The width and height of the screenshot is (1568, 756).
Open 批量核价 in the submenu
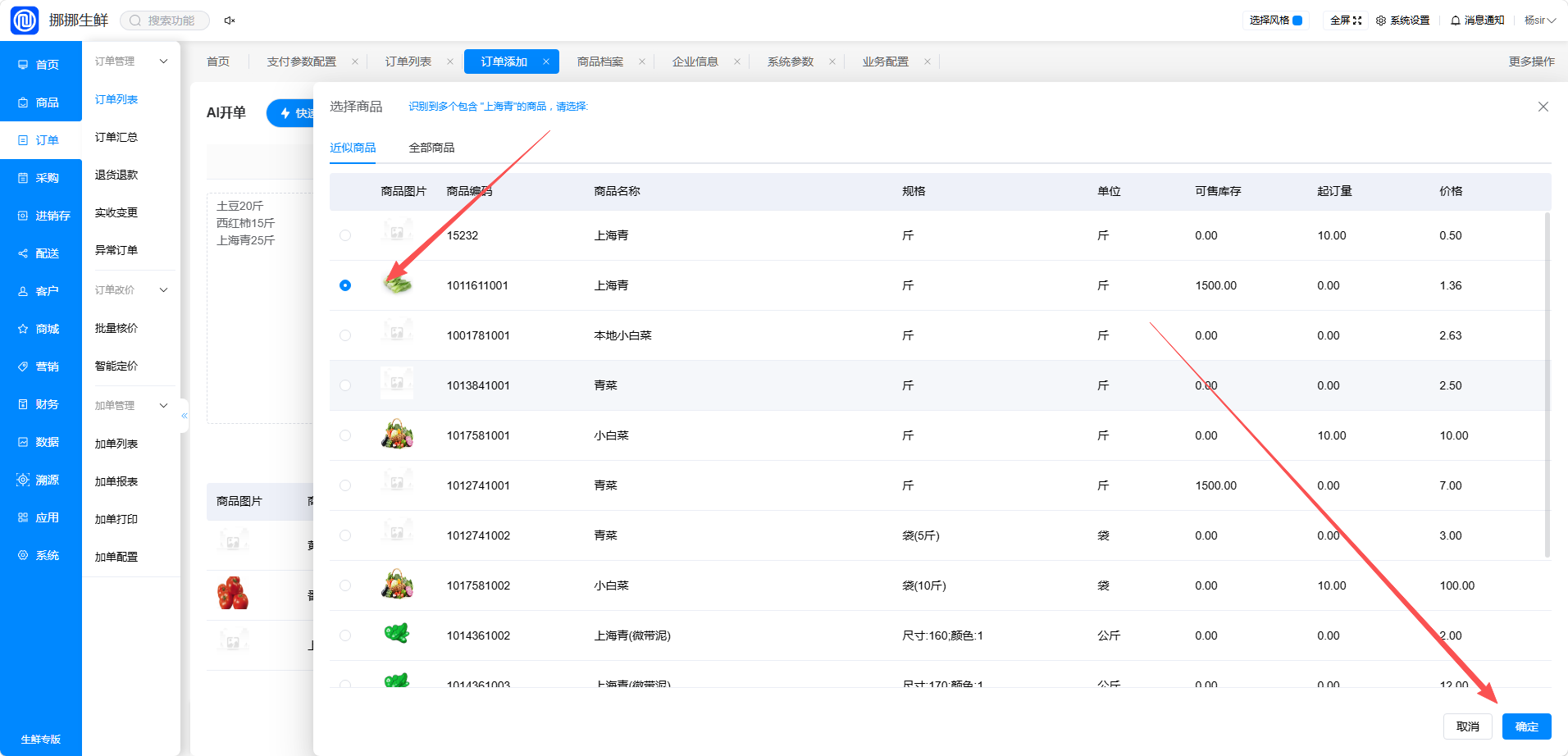(x=116, y=328)
